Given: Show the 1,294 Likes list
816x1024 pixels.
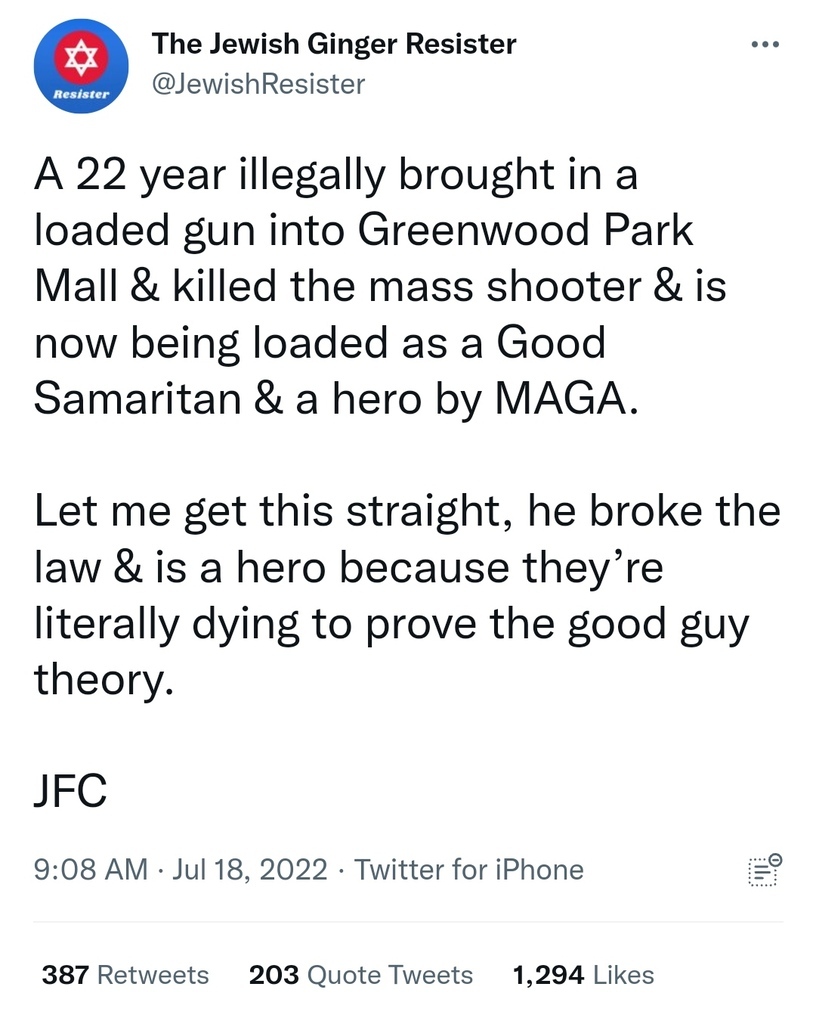Looking at the screenshot, I should [582, 975].
